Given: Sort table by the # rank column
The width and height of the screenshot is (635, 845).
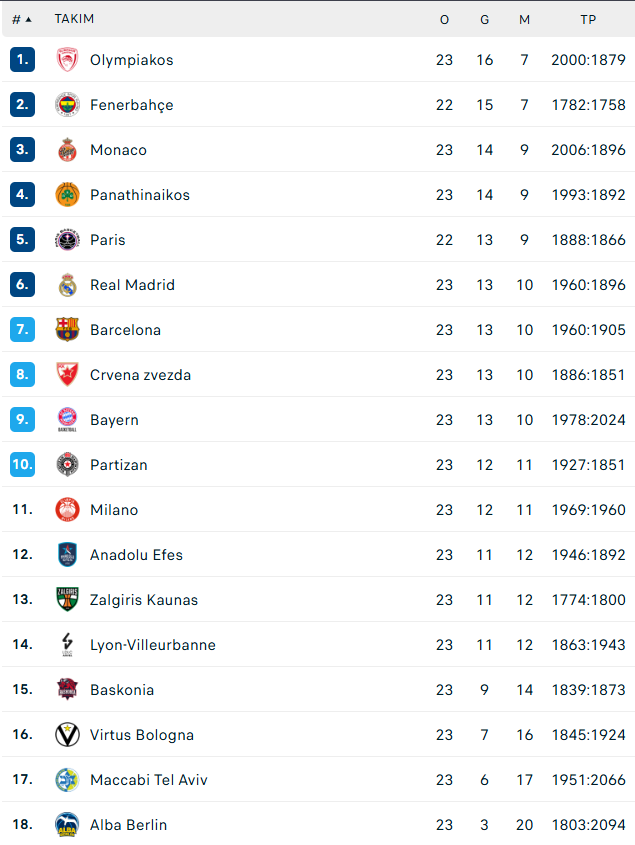Looking at the screenshot, I should [22, 20].
